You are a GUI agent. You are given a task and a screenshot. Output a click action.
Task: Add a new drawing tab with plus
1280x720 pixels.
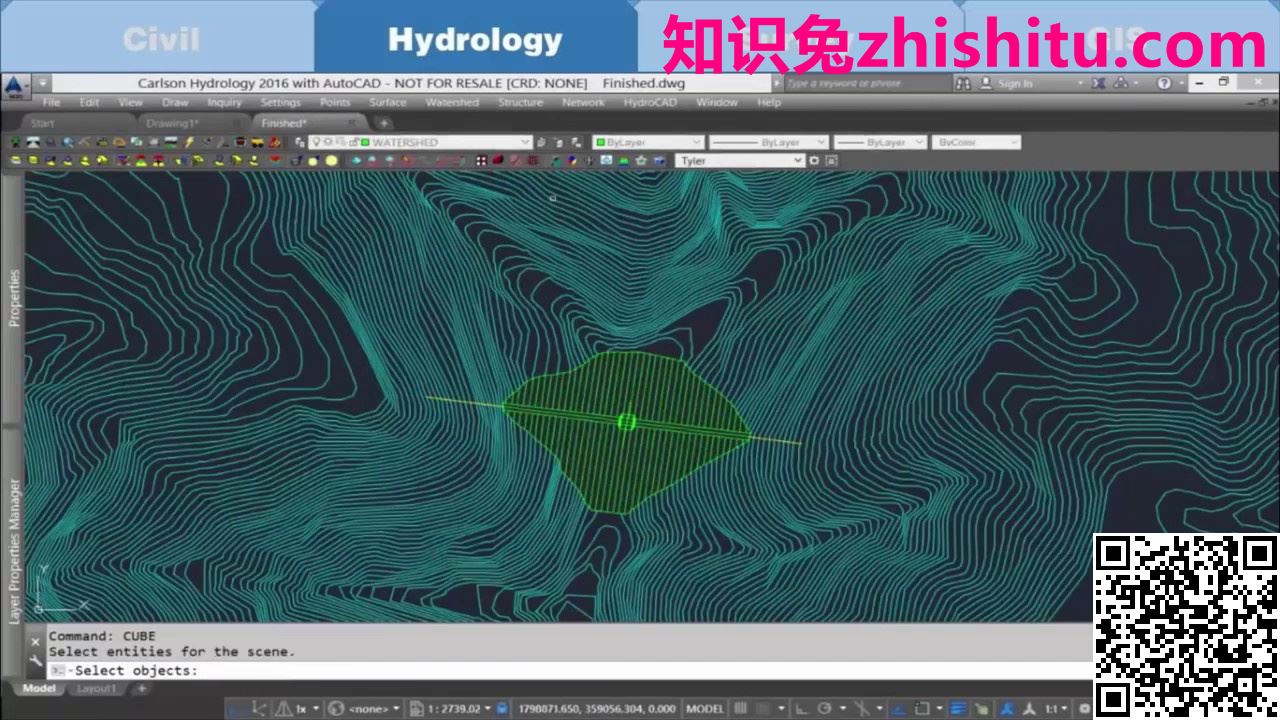[383, 123]
